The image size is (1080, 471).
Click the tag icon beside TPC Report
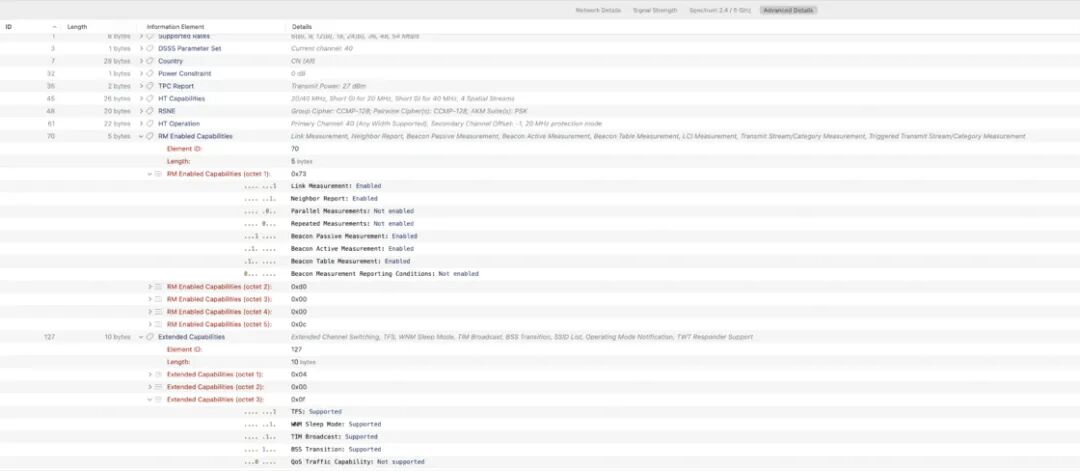[149, 86]
